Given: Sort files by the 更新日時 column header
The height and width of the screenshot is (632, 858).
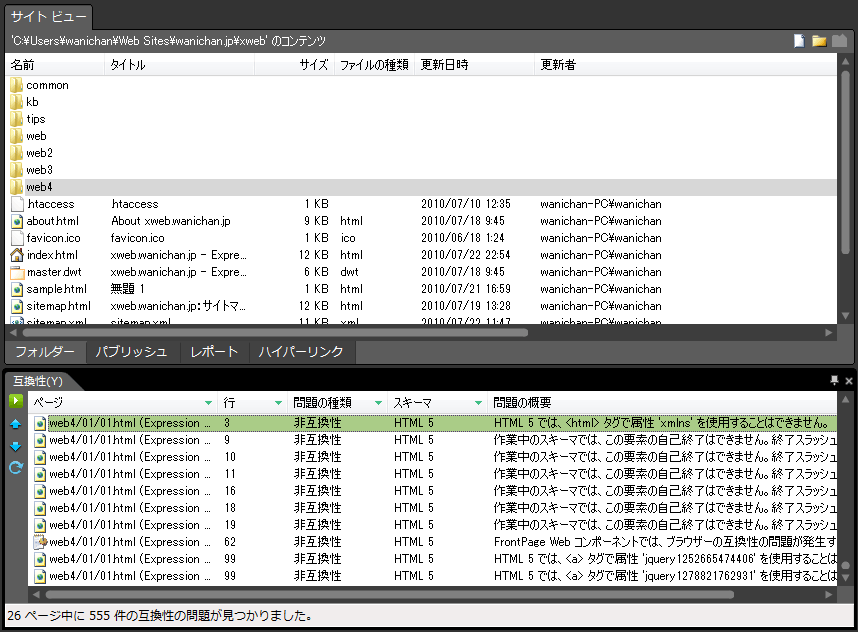Looking at the screenshot, I should click(x=474, y=65).
